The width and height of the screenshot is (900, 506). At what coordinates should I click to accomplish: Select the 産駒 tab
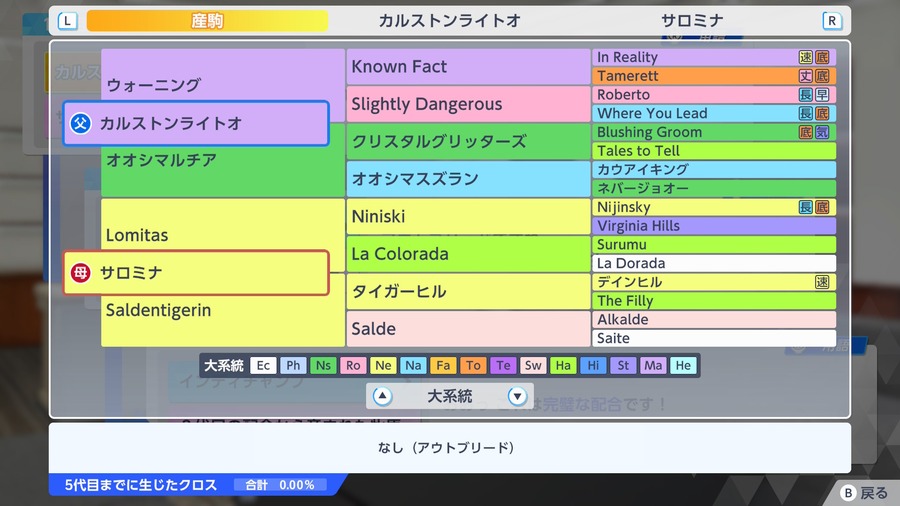[x=207, y=21]
